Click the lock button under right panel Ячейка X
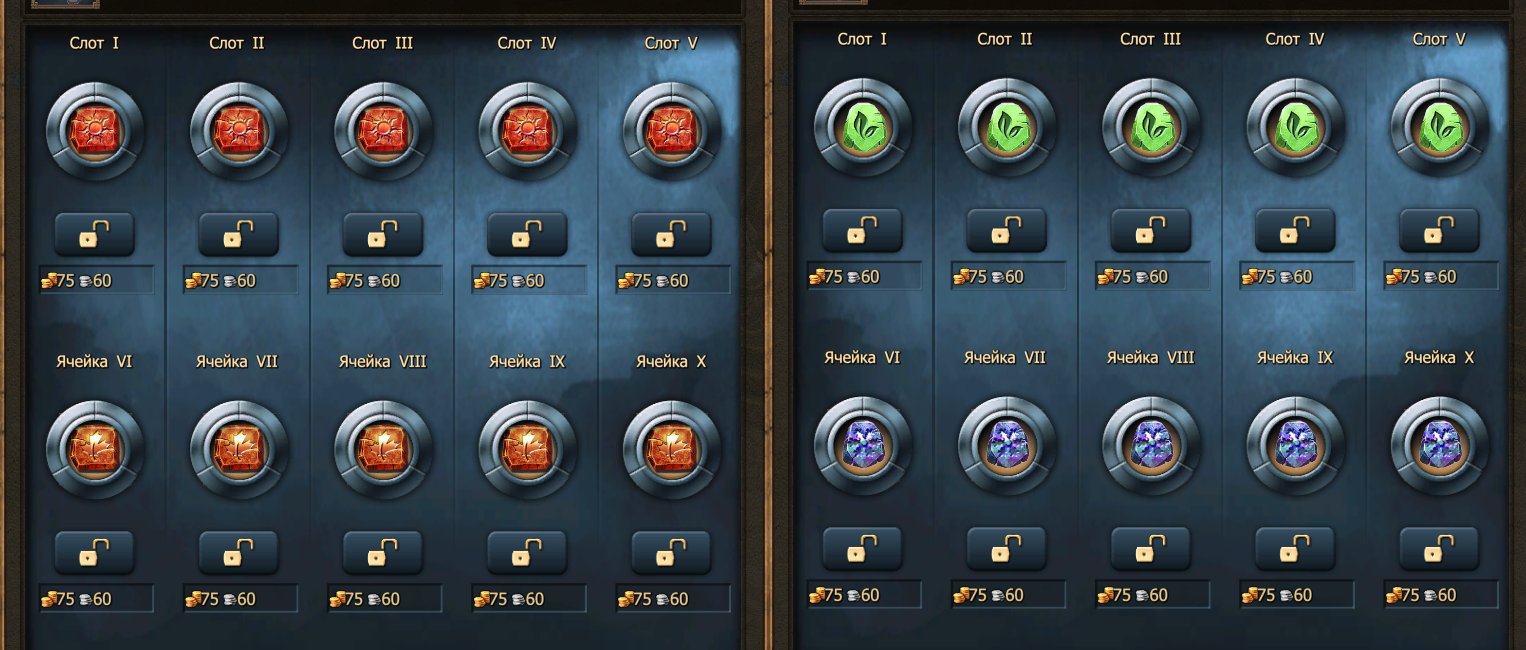 [1439, 549]
